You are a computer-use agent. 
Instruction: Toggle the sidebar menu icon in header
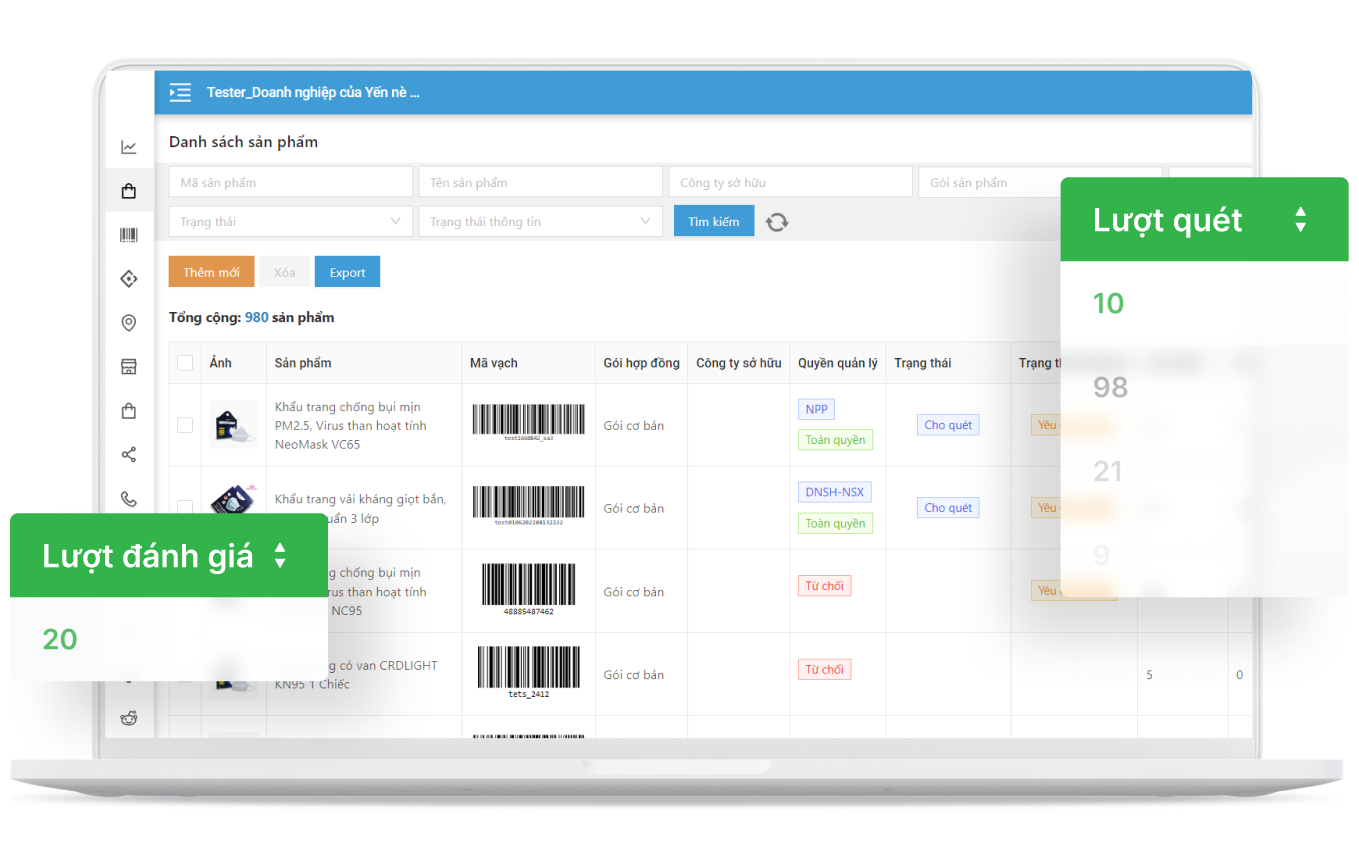click(180, 93)
